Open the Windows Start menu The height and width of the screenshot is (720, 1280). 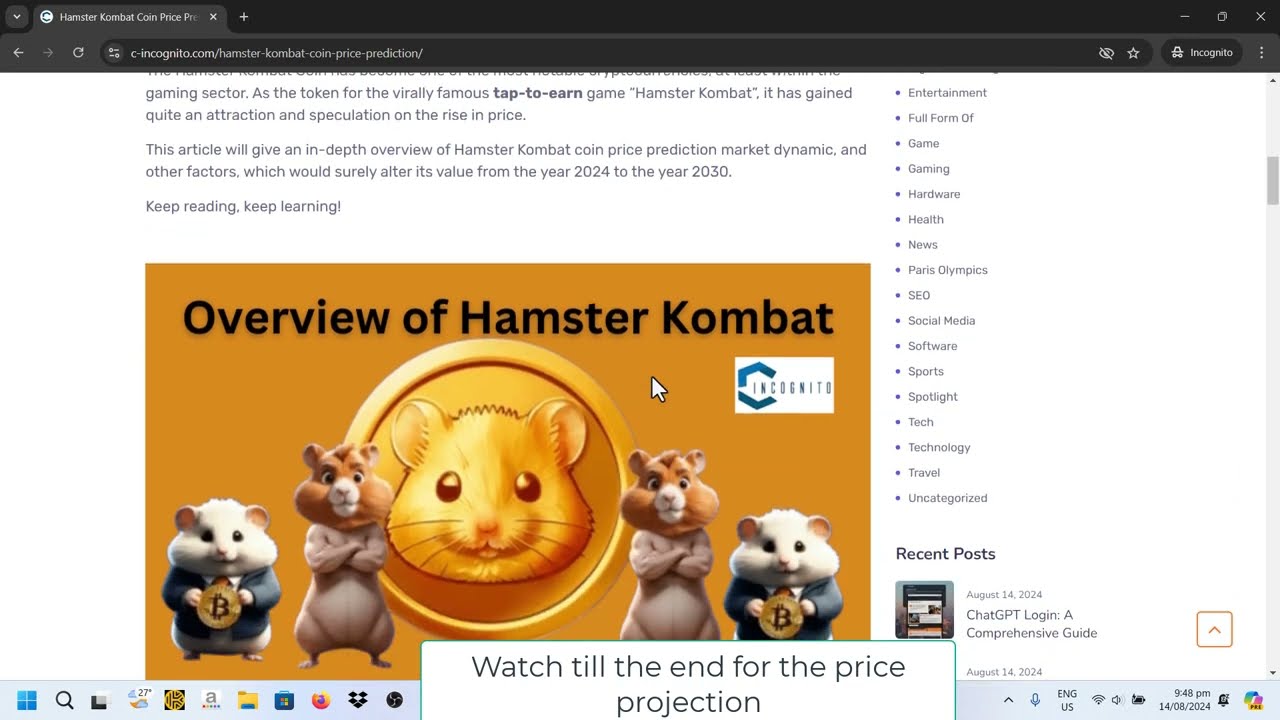point(27,700)
